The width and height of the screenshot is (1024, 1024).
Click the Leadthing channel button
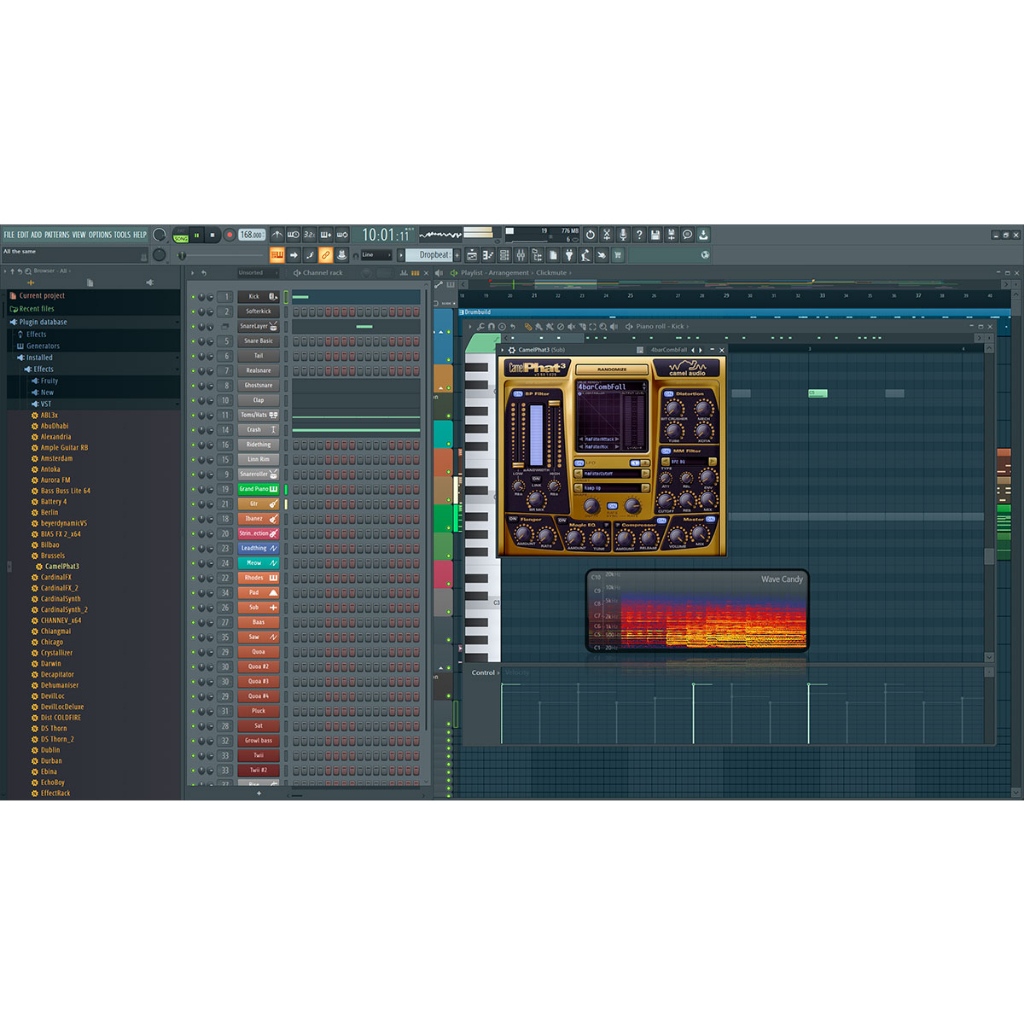click(259, 549)
